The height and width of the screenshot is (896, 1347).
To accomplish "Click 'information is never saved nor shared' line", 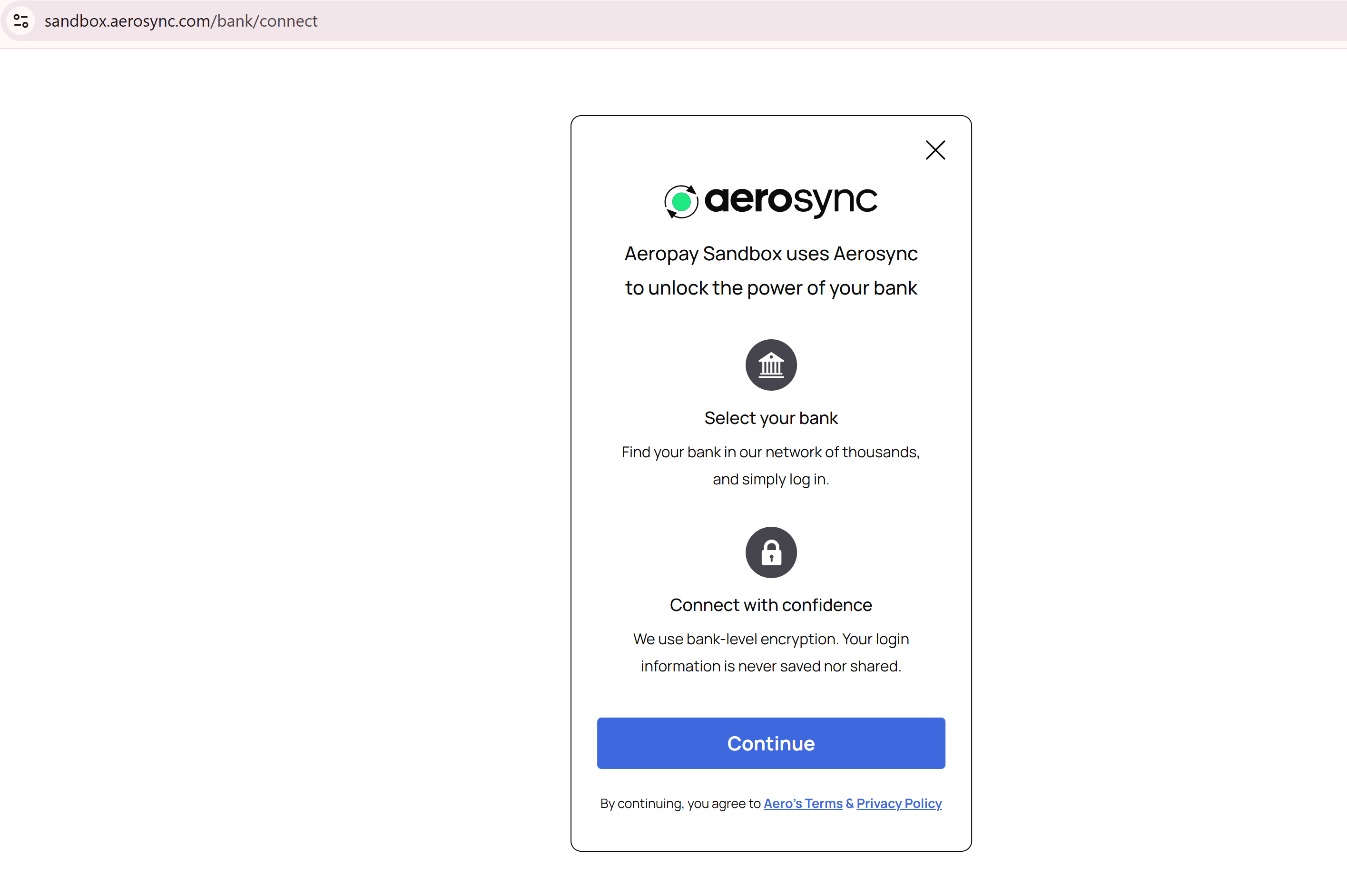I will click(x=771, y=666).
